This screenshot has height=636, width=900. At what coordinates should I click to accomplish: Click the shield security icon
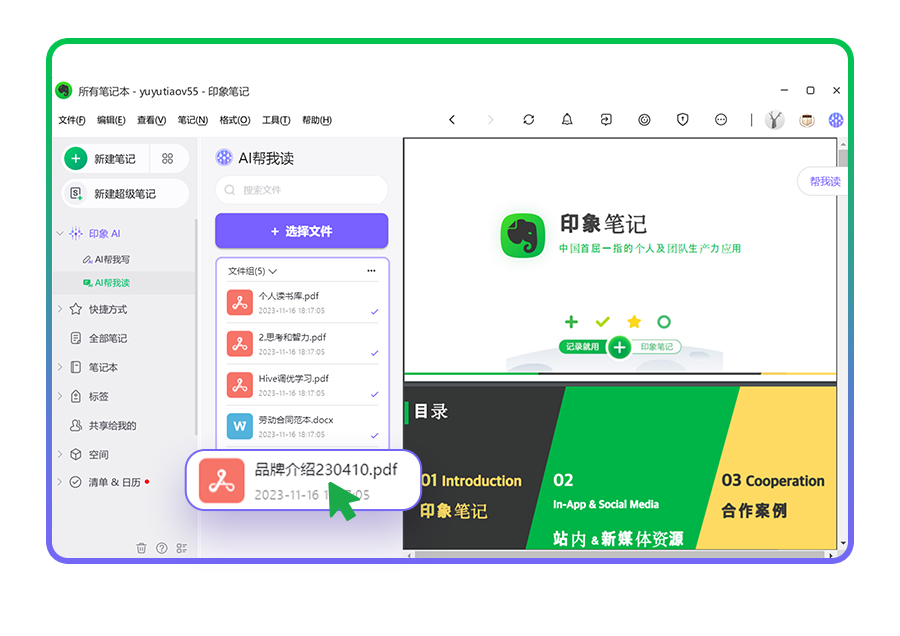tap(682, 119)
